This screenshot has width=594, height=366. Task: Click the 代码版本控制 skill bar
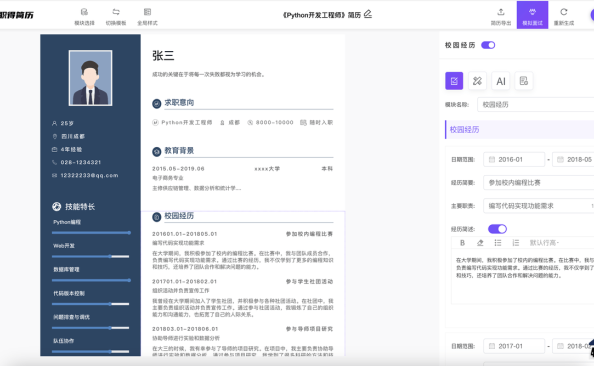tap(91, 304)
